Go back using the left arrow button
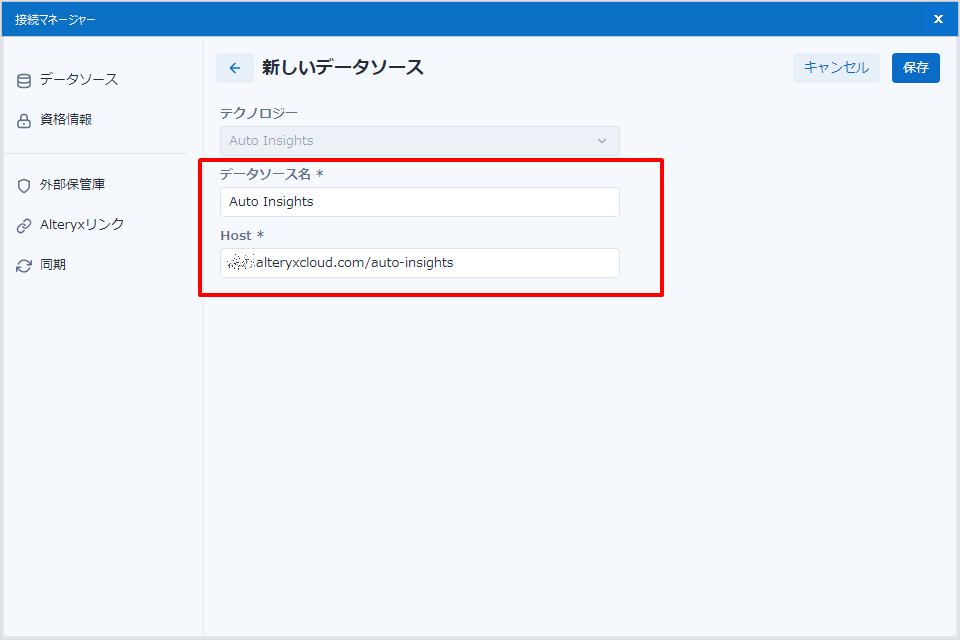This screenshot has width=960, height=640. (235, 68)
